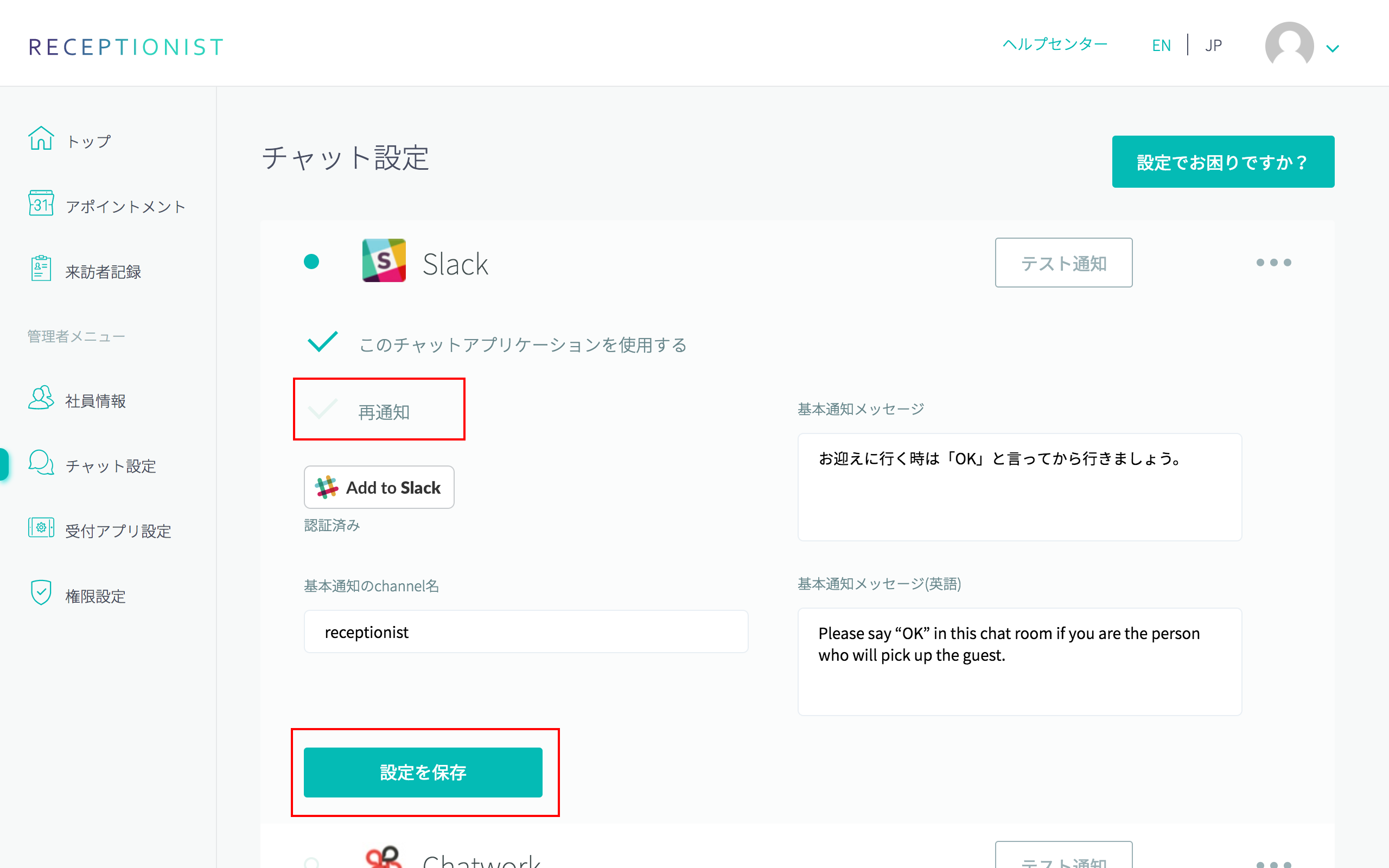Image resolution: width=1389 pixels, height=868 pixels.
Task: Switch language to JP
Action: point(1213,46)
